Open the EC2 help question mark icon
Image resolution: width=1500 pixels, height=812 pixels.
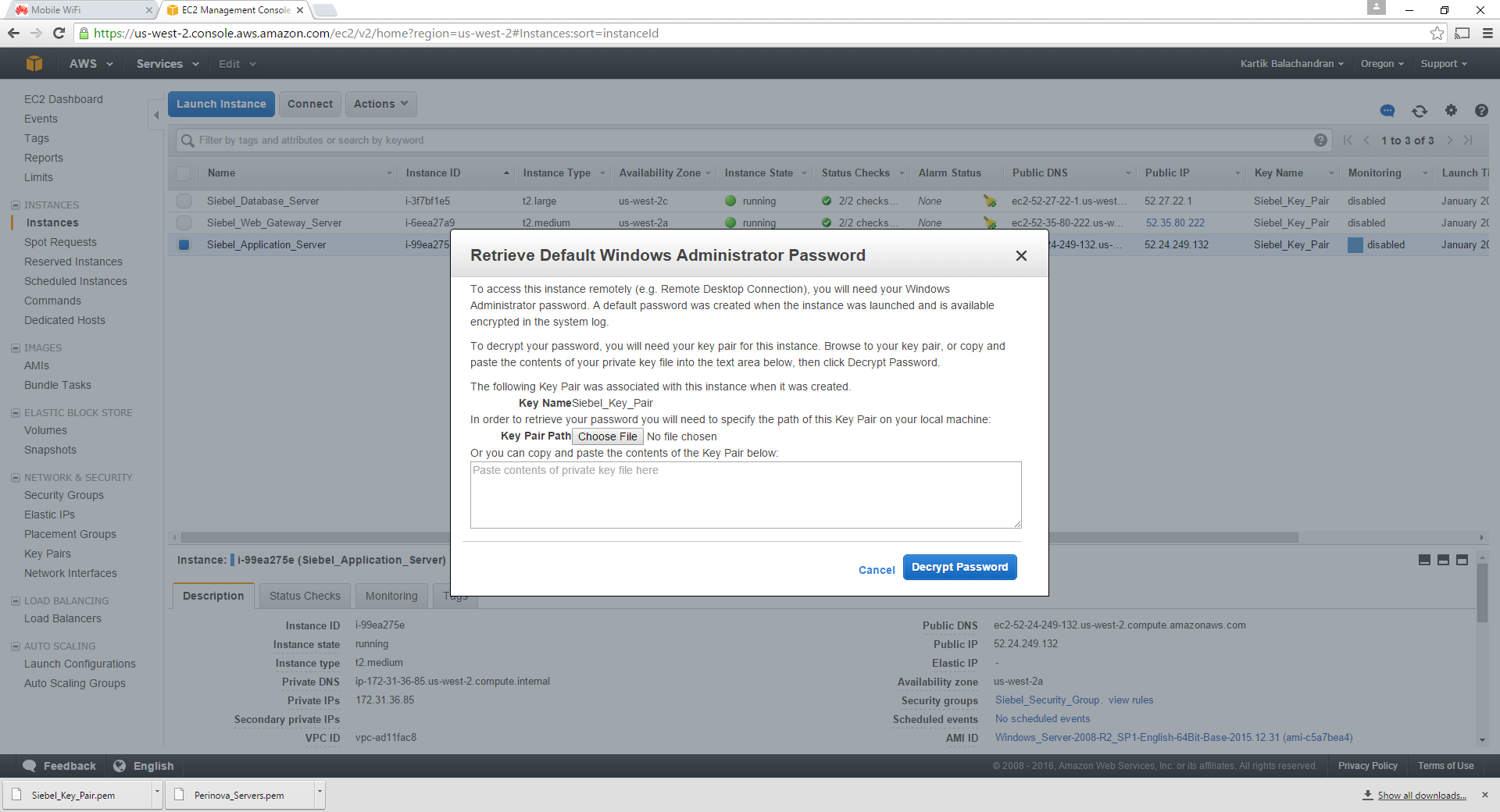tap(1481, 111)
